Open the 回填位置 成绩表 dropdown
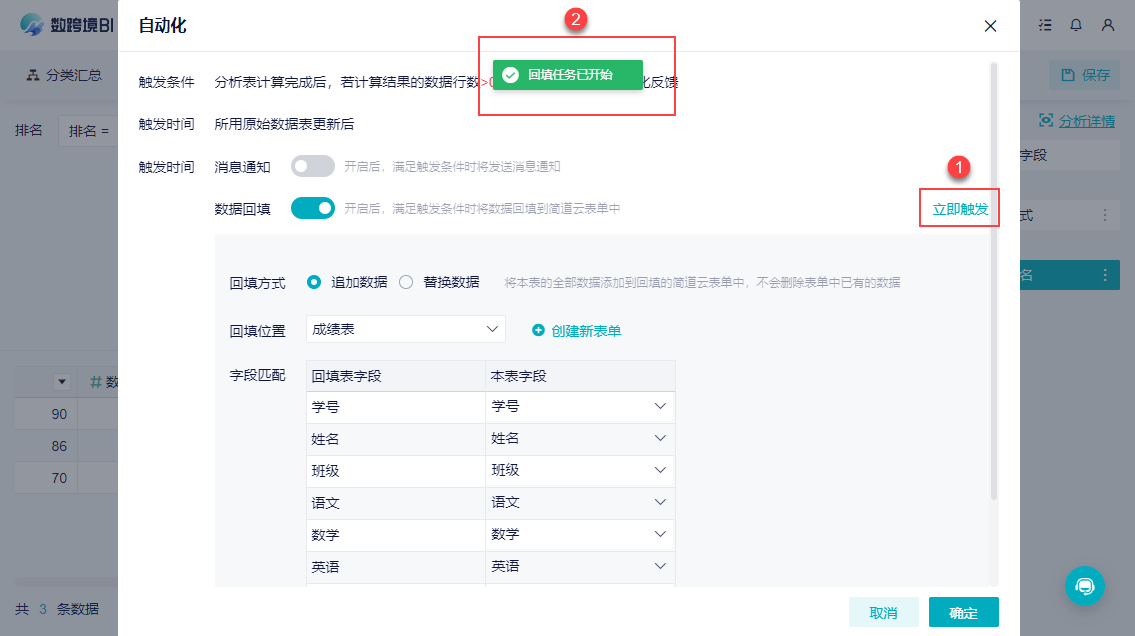1135x636 pixels. click(405, 329)
